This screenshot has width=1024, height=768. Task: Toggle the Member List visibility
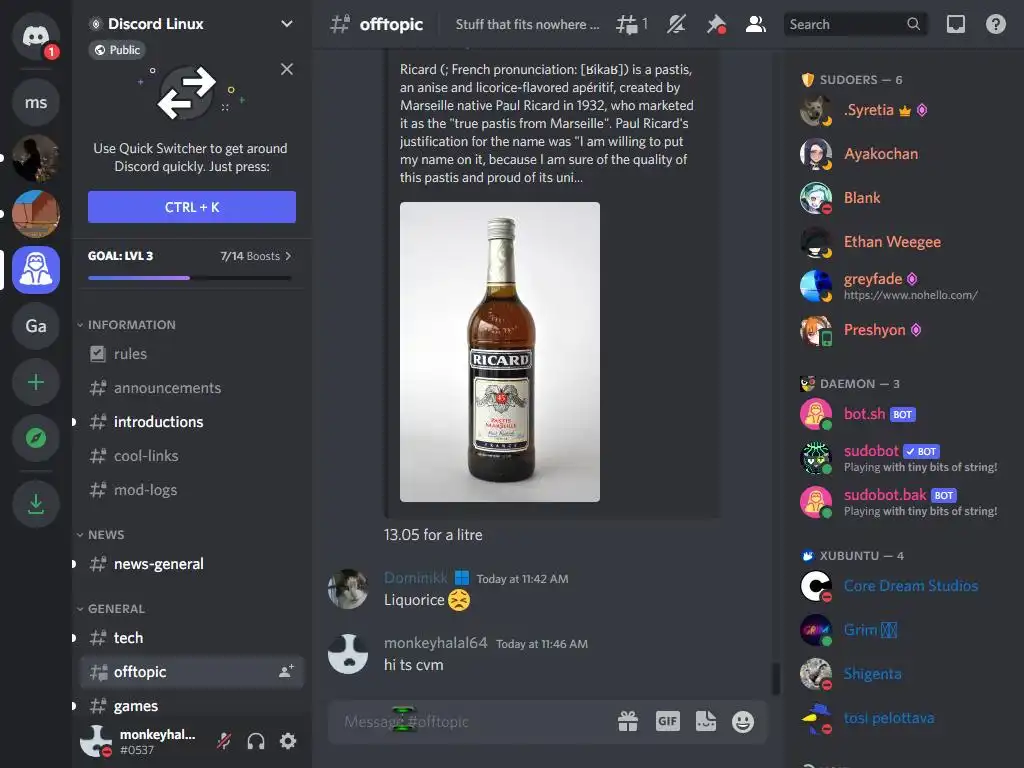click(x=756, y=25)
